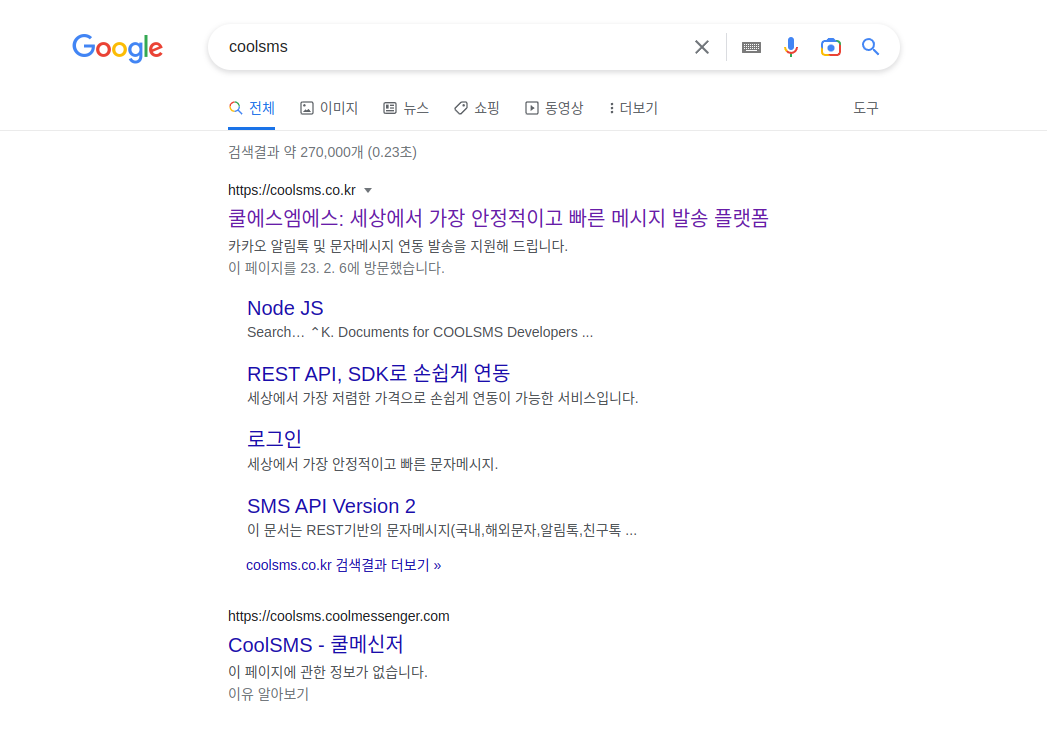1047x732 pixels.
Task: Open the 도구 tools option
Action: (x=865, y=108)
